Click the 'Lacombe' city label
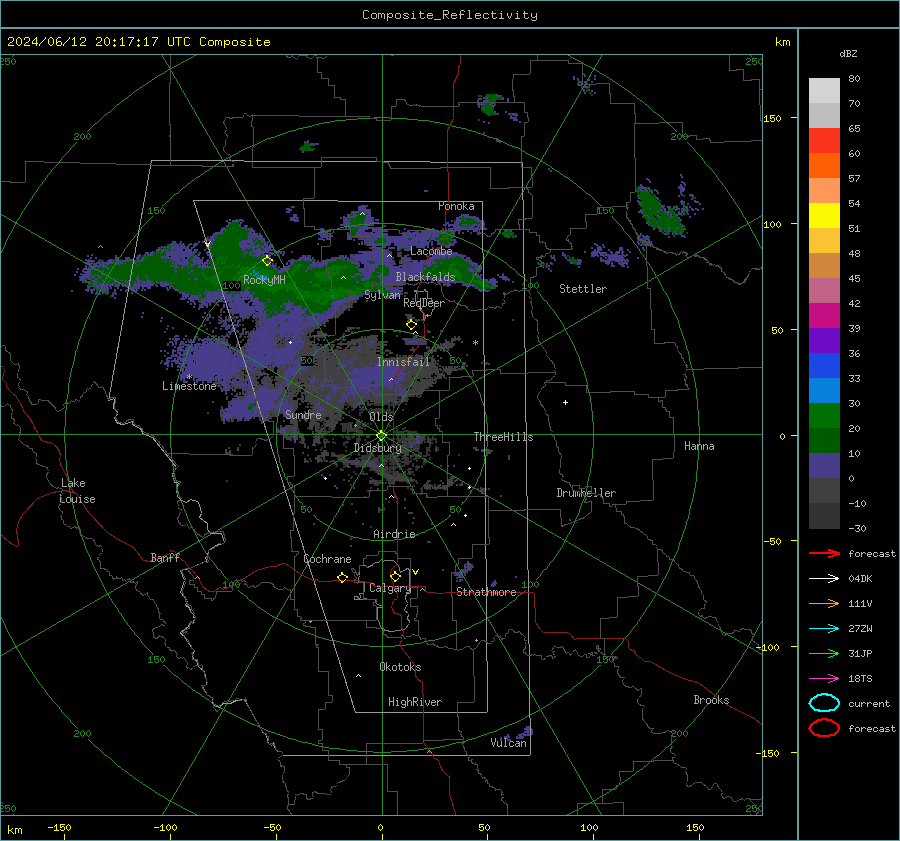The width and height of the screenshot is (900, 841). pyautogui.click(x=431, y=251)
